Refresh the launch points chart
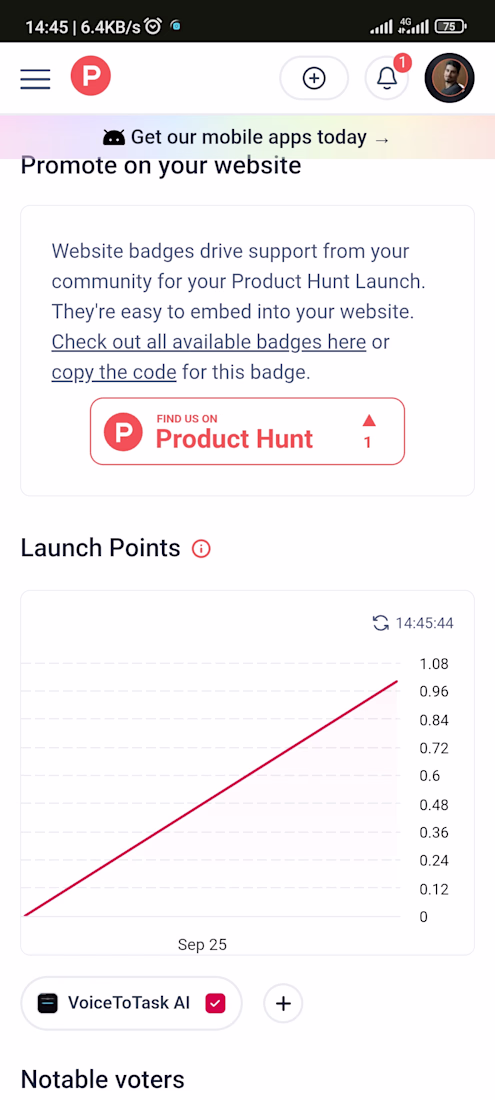This screenshot has height=1100, width=495. pyautogui.click(x=381, y=622)
